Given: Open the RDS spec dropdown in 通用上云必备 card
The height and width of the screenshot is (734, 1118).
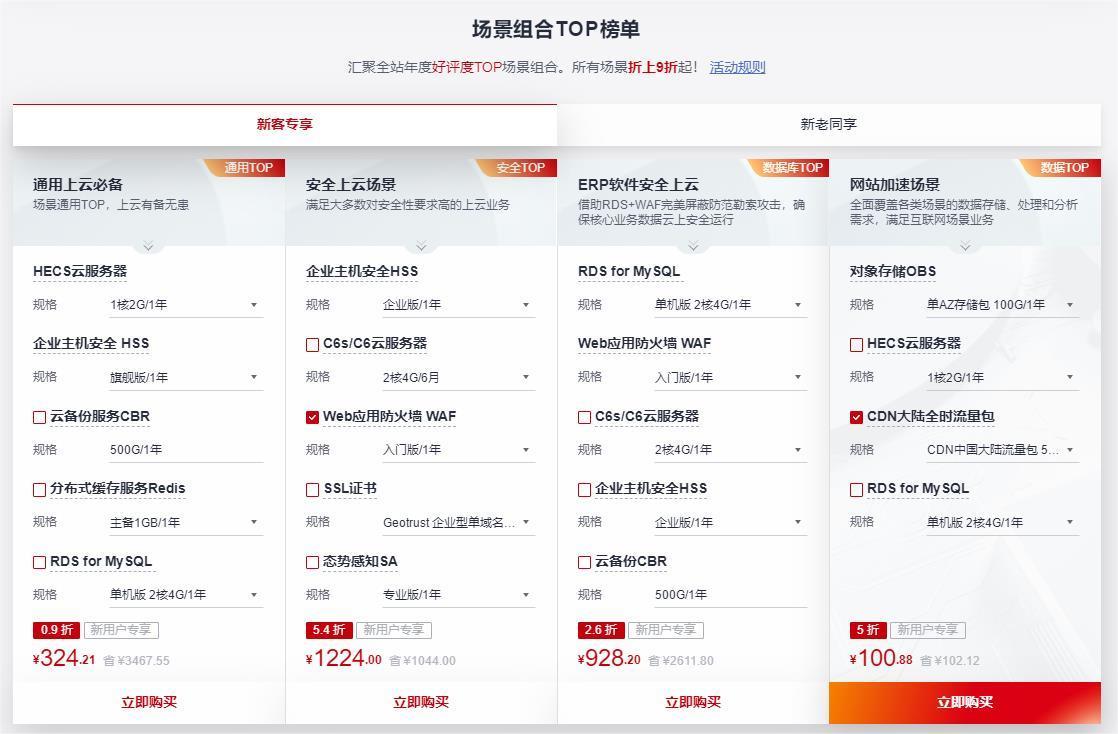Looking at the screenshot, I should [185, 595].
